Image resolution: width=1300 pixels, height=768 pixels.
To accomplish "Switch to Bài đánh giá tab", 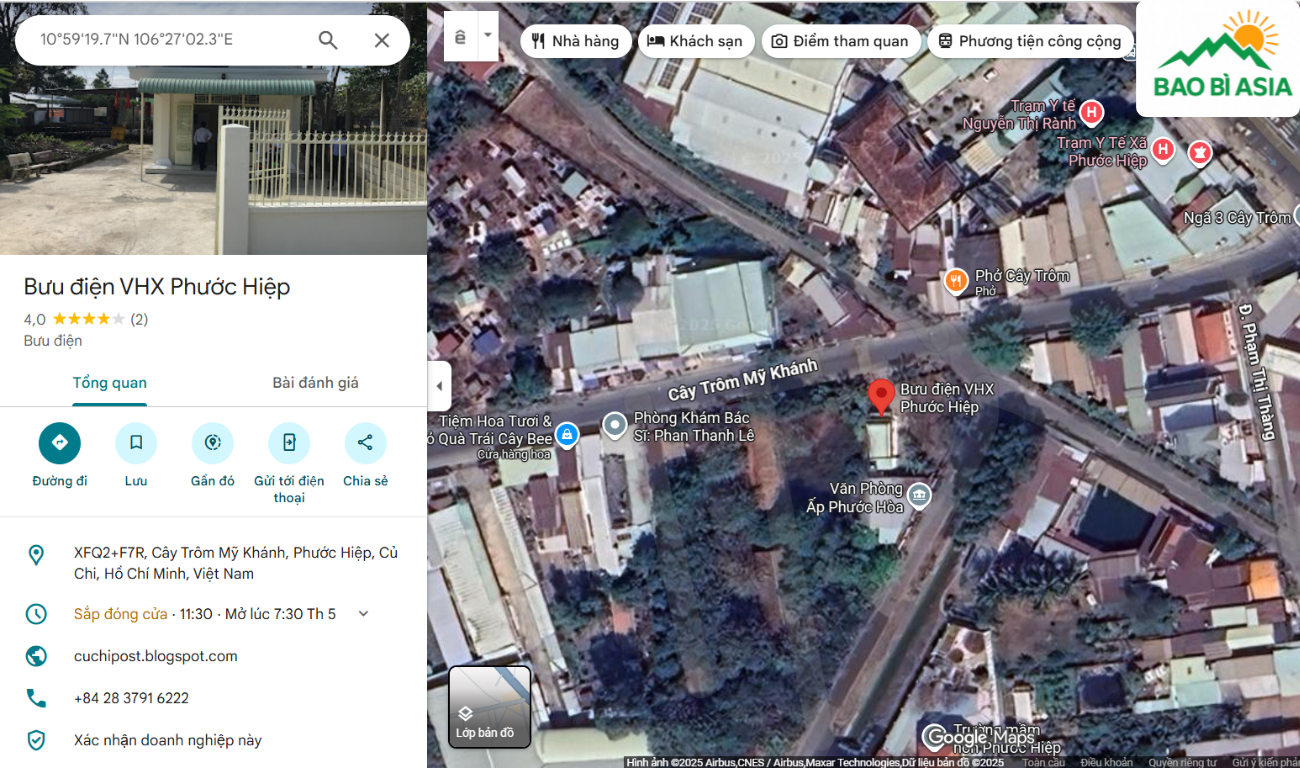I will coord(315,383).
